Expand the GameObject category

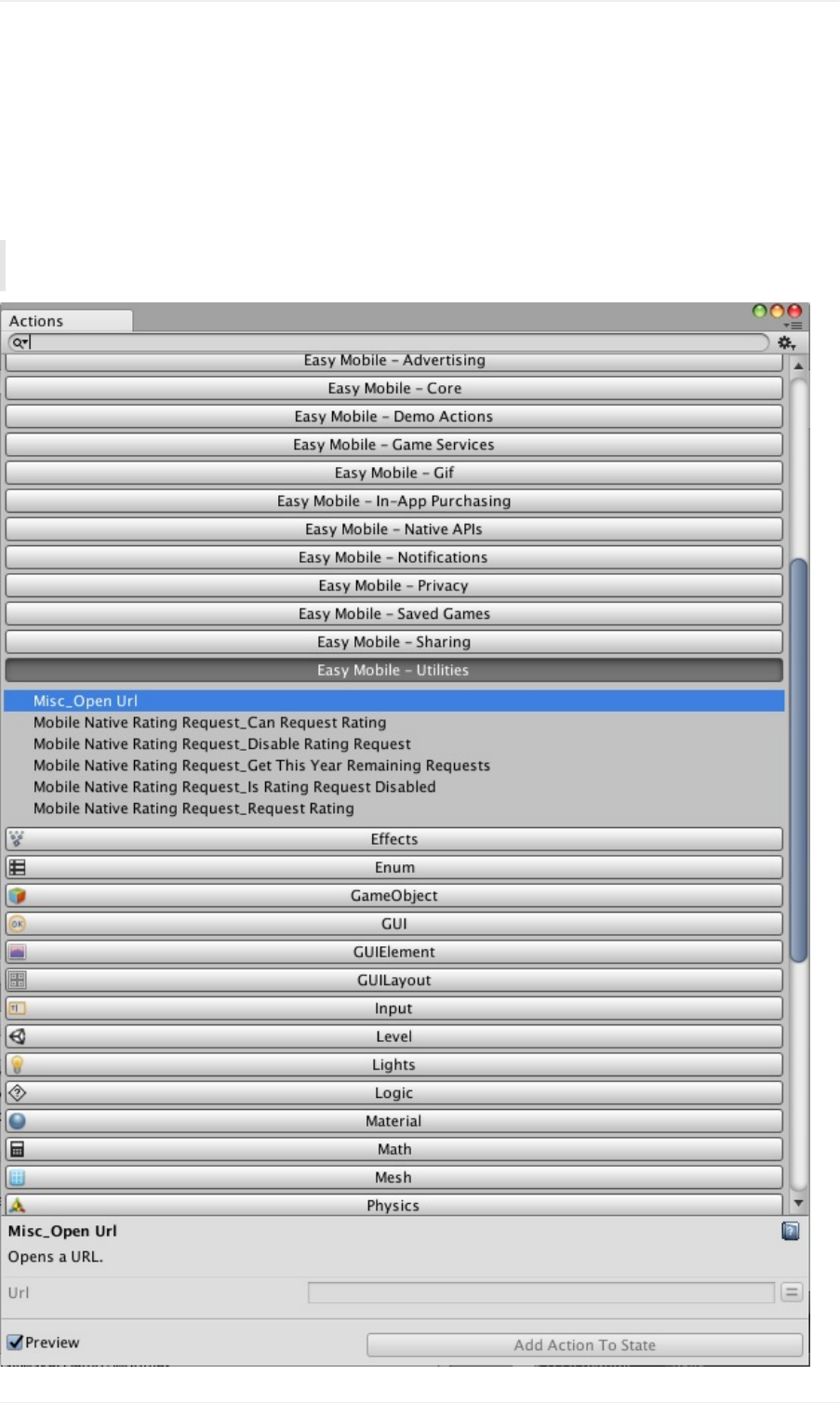pyautogui.click(x=394, y=896)
